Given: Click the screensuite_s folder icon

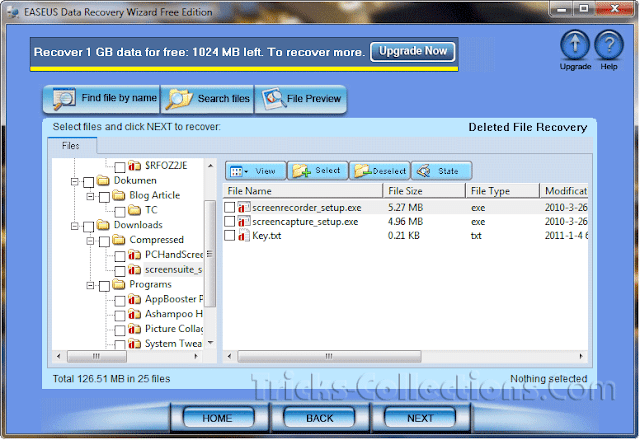Looking at the screenshot, I should [135, 270].
